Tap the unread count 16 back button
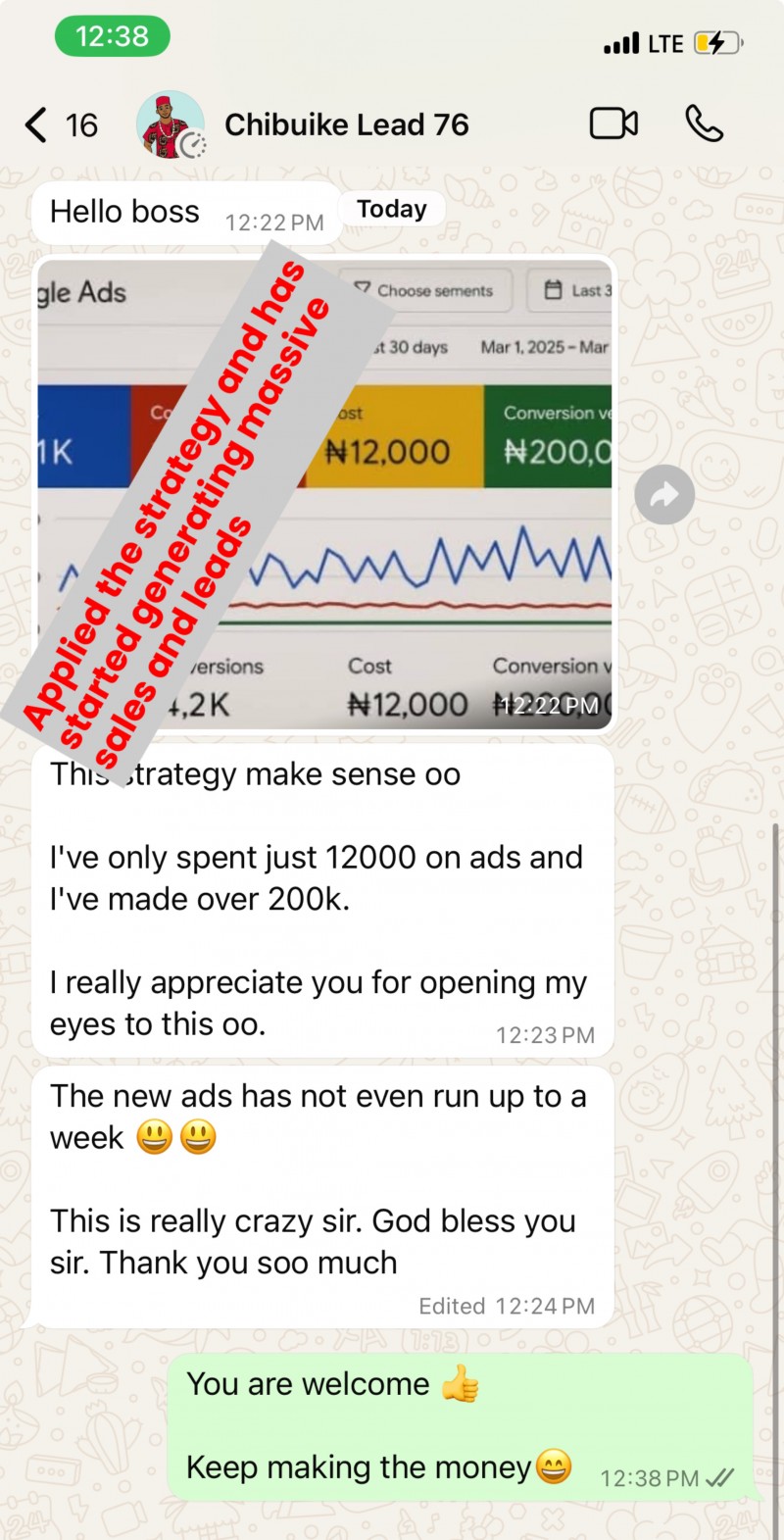Viewport: 784px width, 1540px height. pyautogui.click(x=81, y=125)
